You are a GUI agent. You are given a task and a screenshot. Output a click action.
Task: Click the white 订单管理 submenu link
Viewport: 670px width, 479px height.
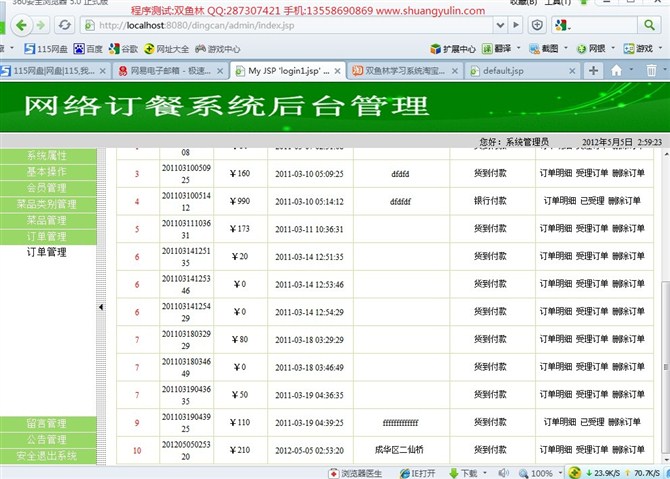tap(47, 252)
